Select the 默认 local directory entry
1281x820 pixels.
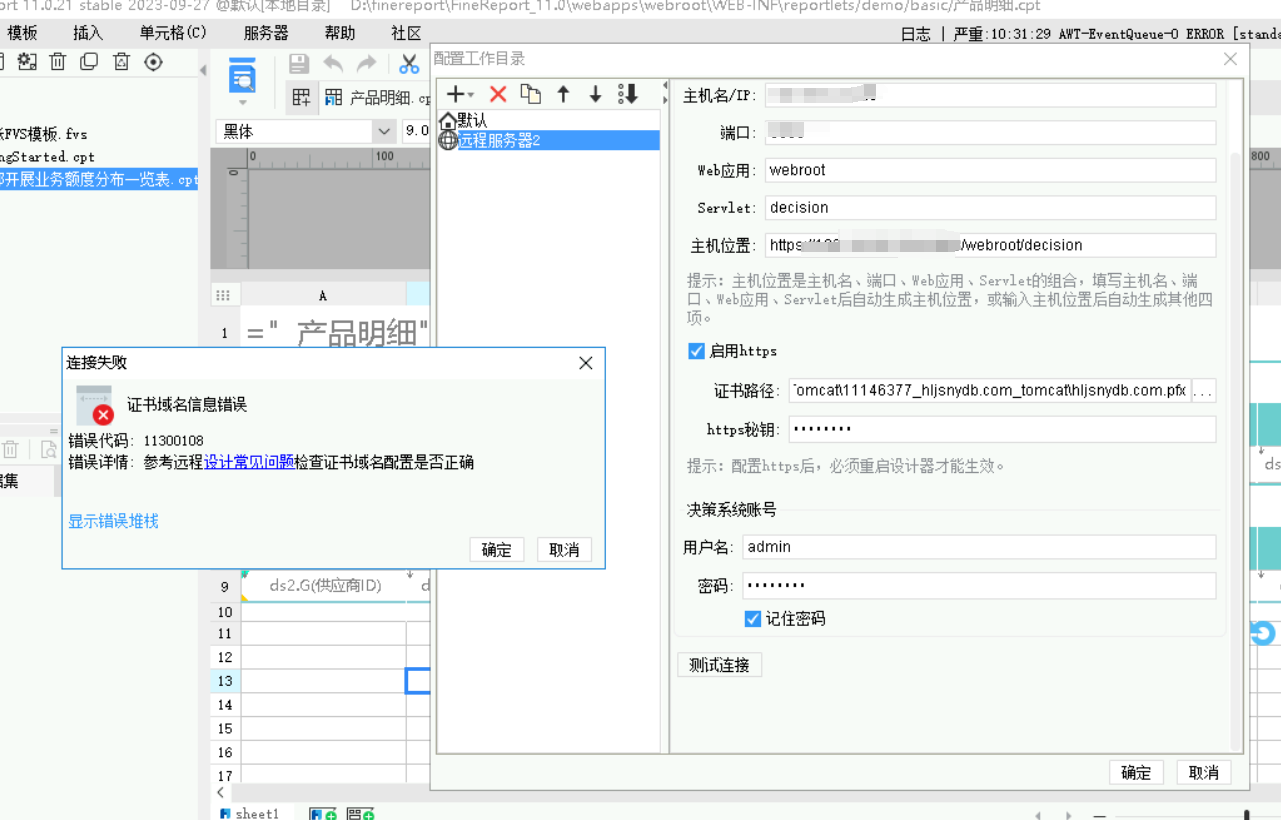click(x=549, y=120)
